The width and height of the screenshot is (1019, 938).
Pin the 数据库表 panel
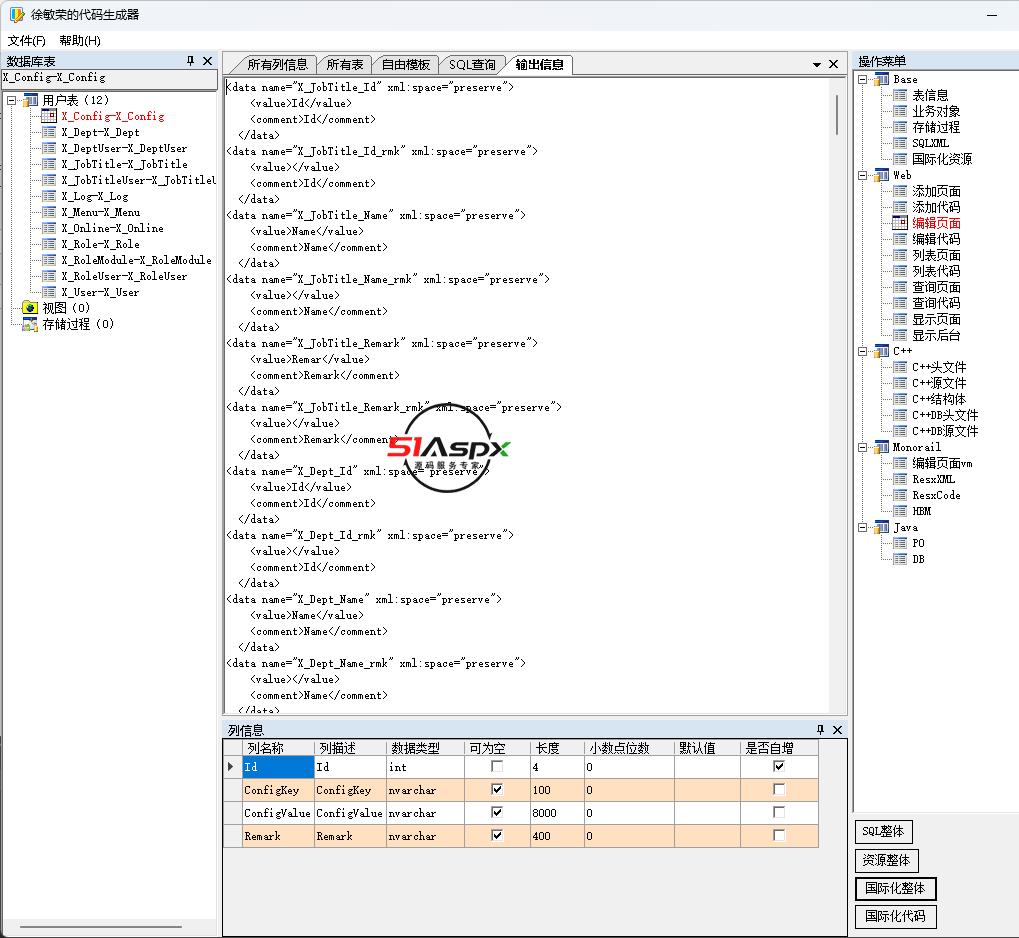tap(190, 60)
